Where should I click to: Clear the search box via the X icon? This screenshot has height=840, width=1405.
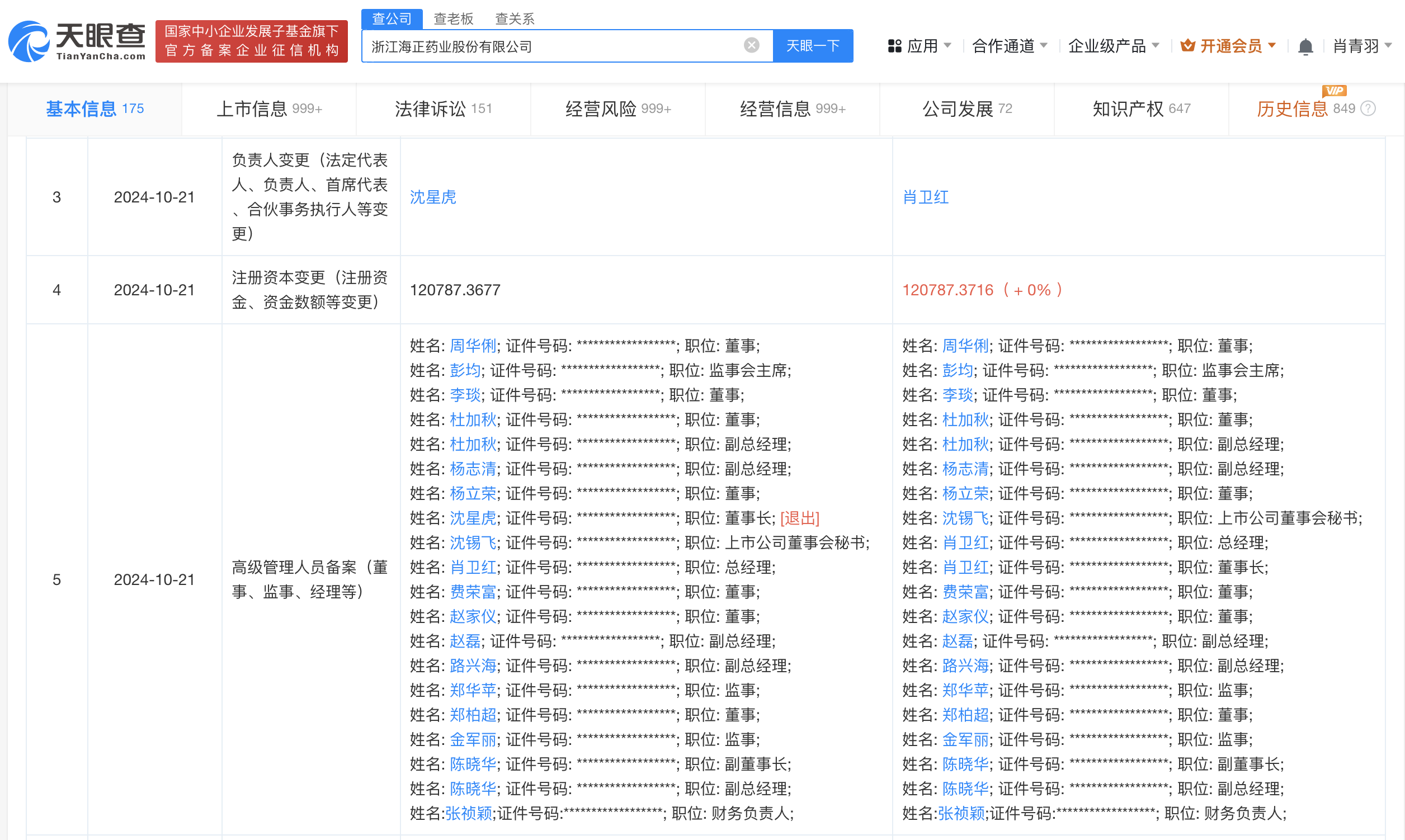tap(751, 45)
